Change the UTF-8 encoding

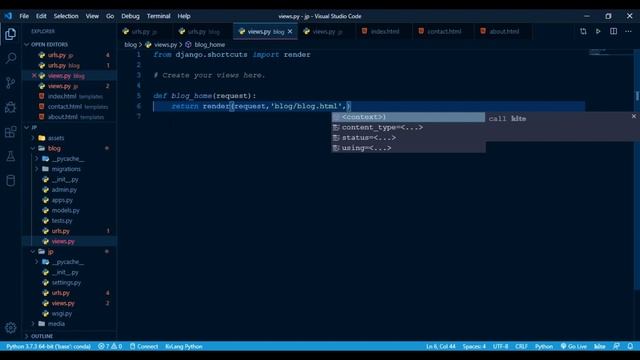point(500,347)
